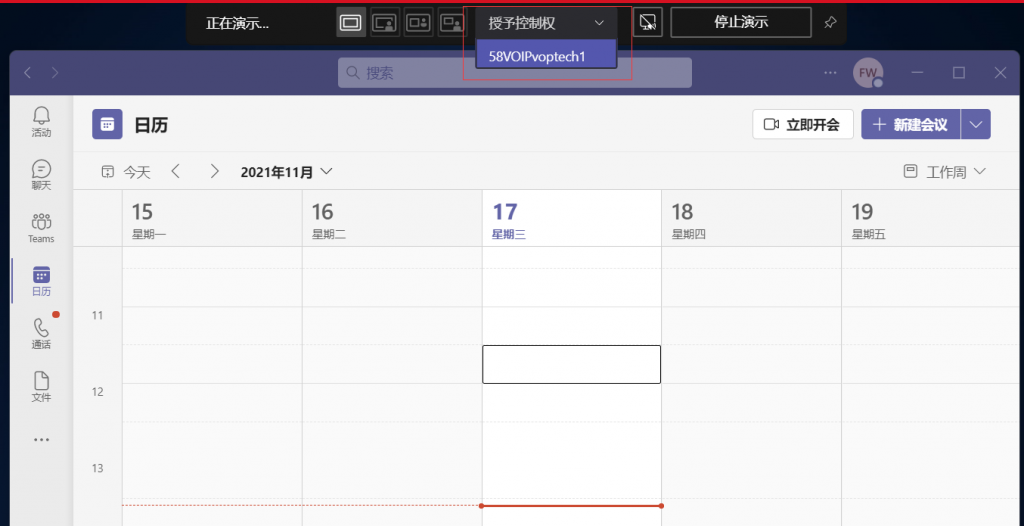Image resolution: width=1024 pixels, height=526 pixels.
Task: Click the calendar icon beside 日历 title
Action: pyautogui.click(x=107, y=124)
